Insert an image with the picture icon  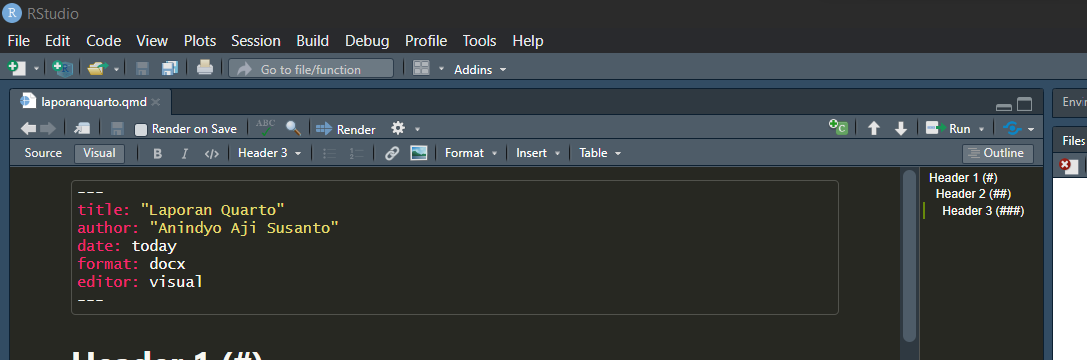click(x=419, y=153)
